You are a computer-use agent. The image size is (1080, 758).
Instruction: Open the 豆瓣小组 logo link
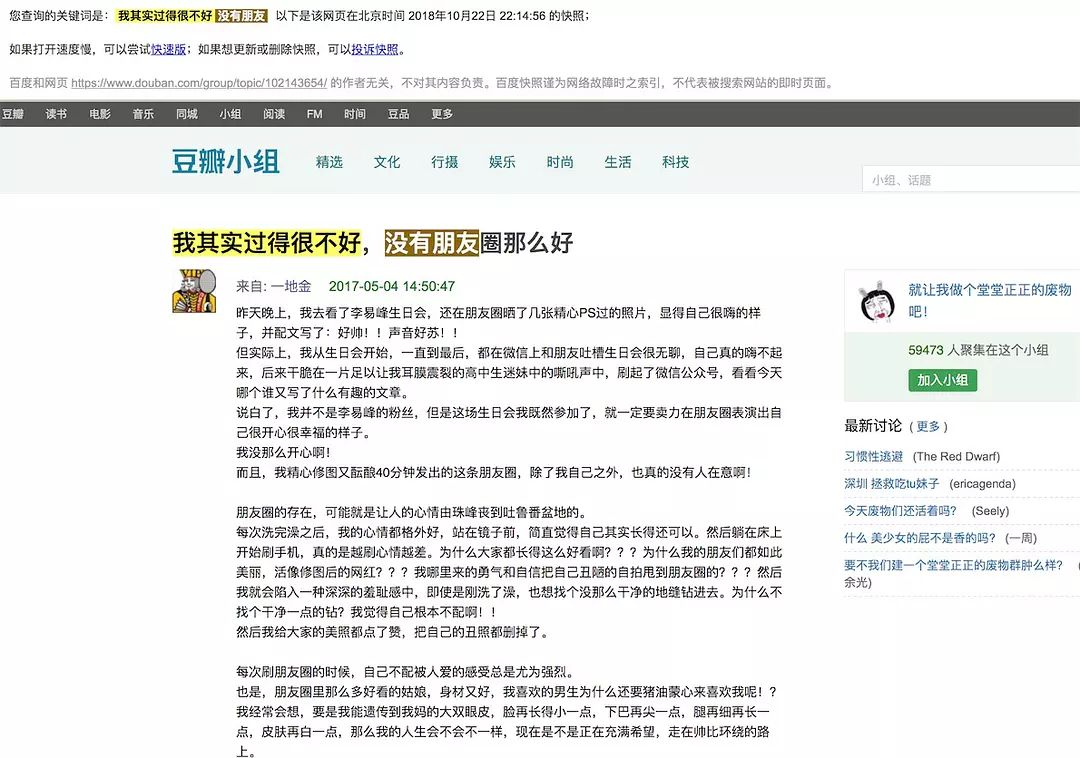pos(225,162)
